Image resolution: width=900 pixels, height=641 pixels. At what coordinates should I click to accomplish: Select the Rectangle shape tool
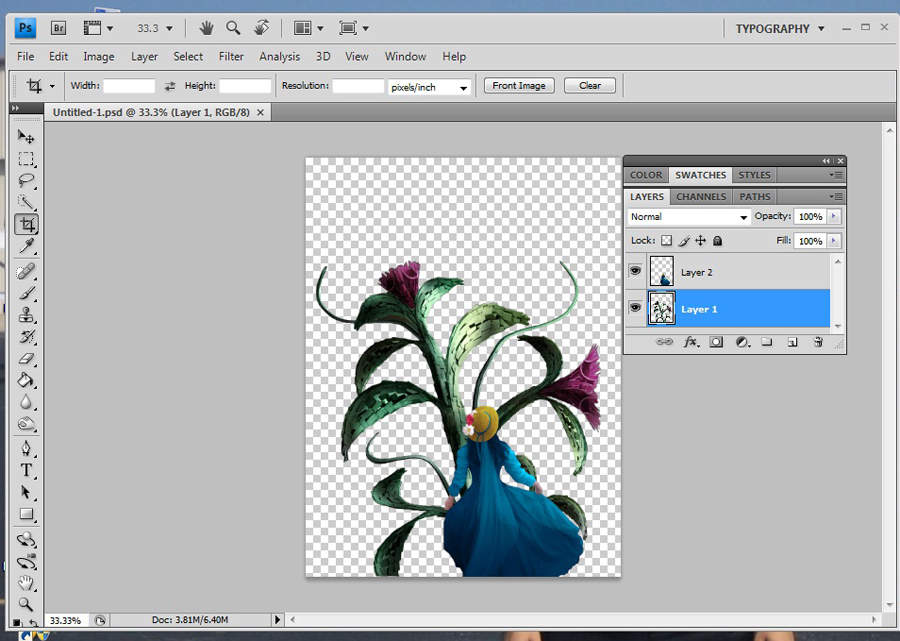click(x=26, y=514)
